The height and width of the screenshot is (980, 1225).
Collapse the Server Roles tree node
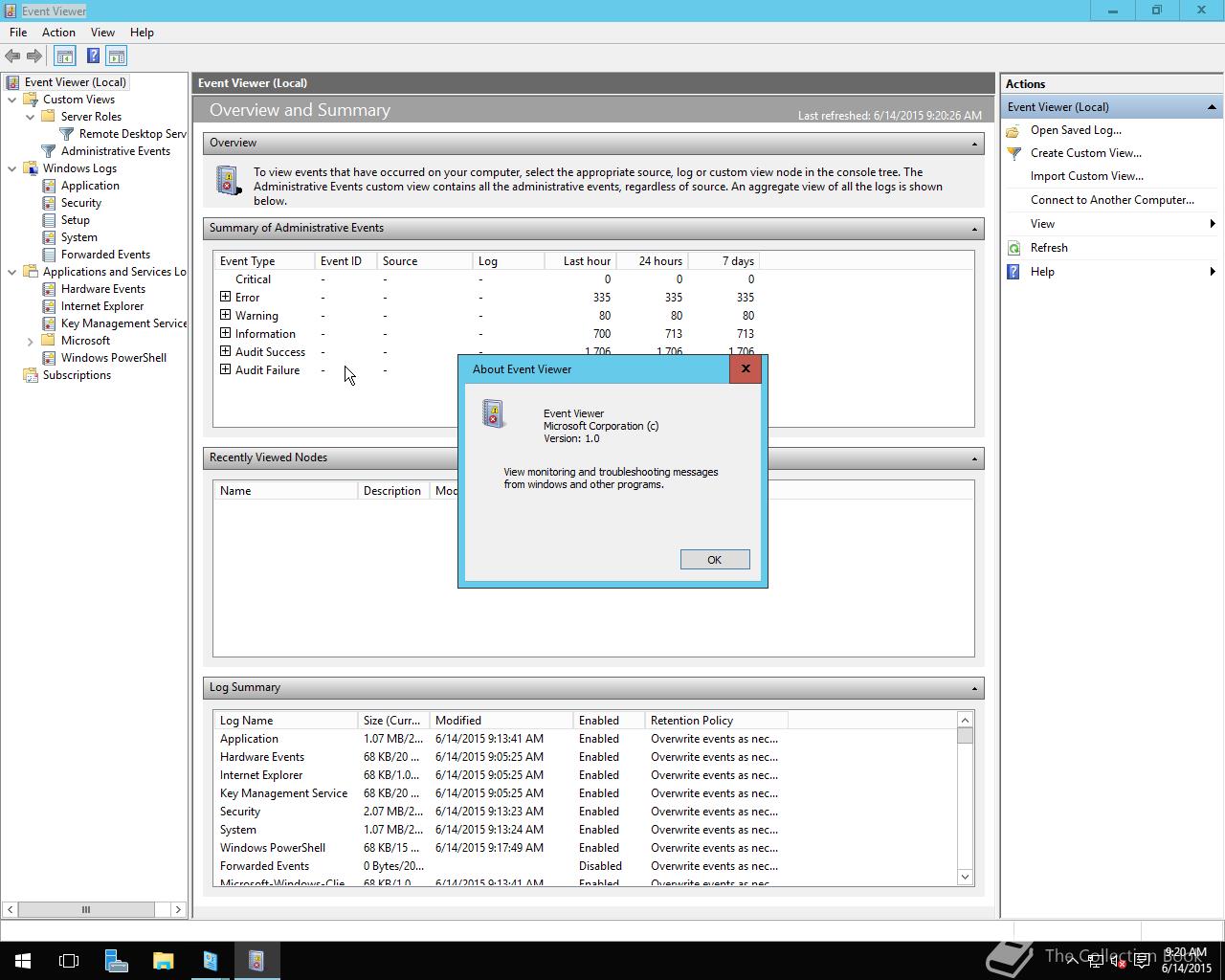click(31, 117)
